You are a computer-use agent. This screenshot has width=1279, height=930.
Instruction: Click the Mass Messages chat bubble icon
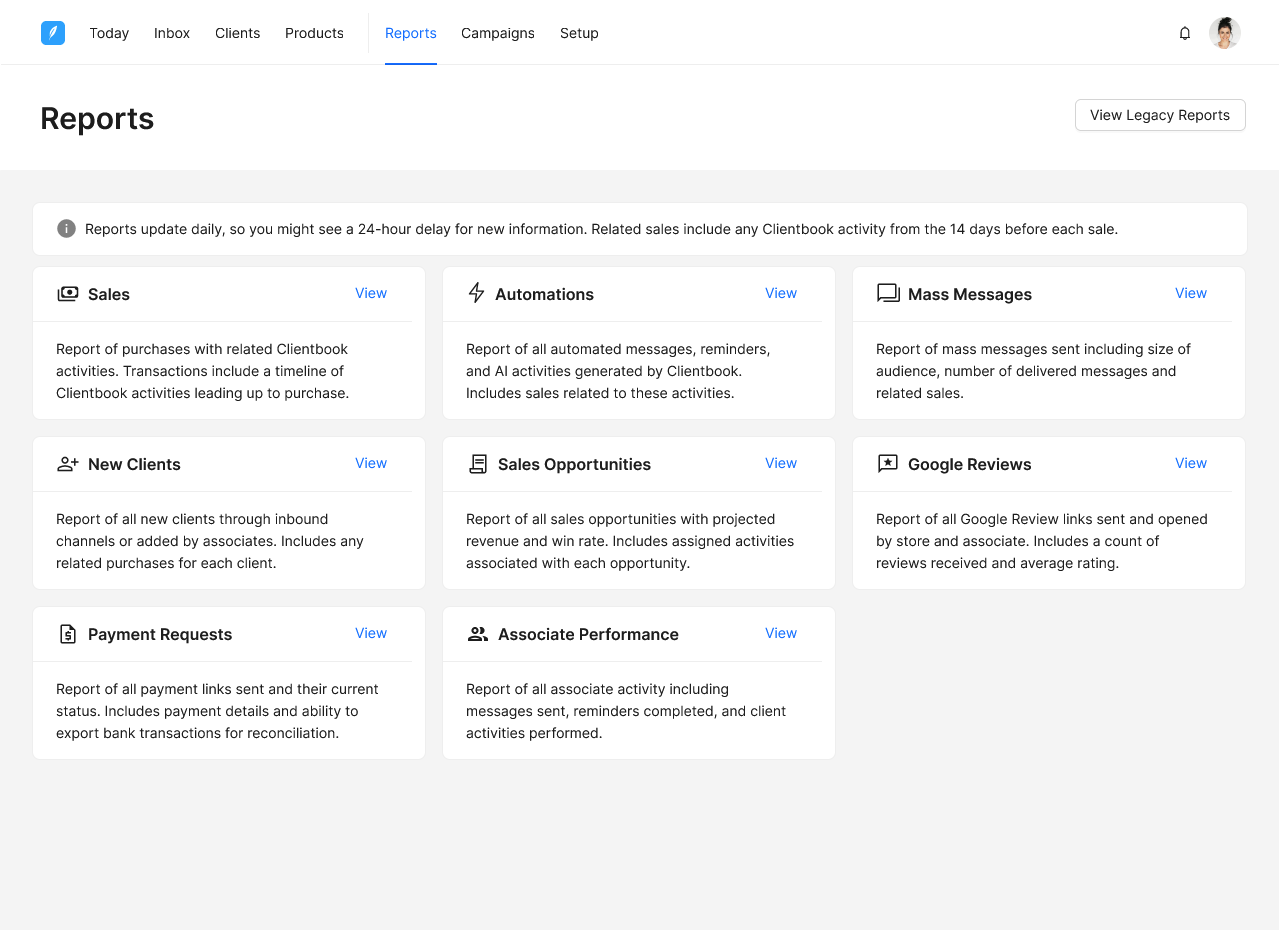click(x=888, y=293)
